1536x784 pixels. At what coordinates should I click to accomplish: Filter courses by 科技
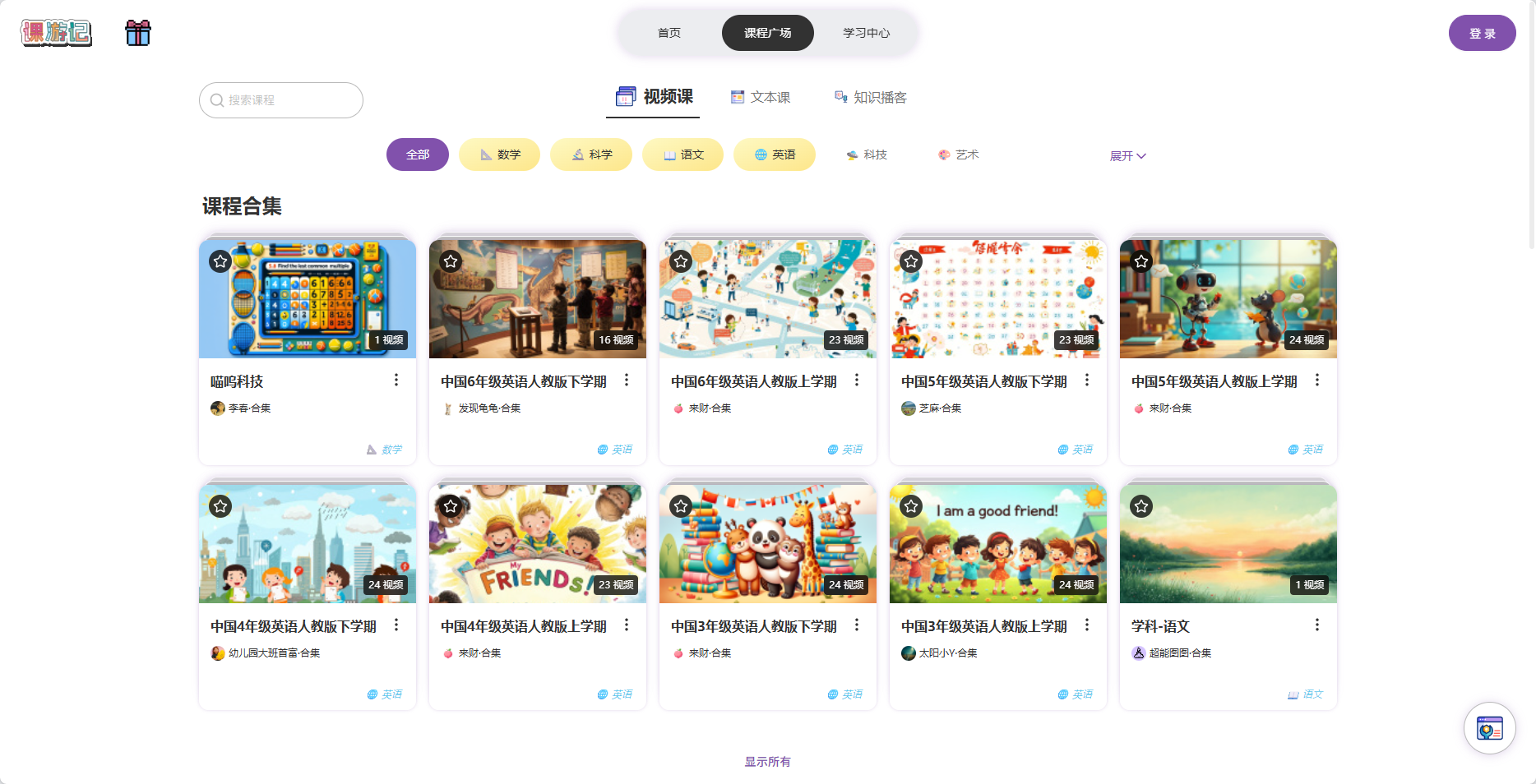[x=867, y=154]
